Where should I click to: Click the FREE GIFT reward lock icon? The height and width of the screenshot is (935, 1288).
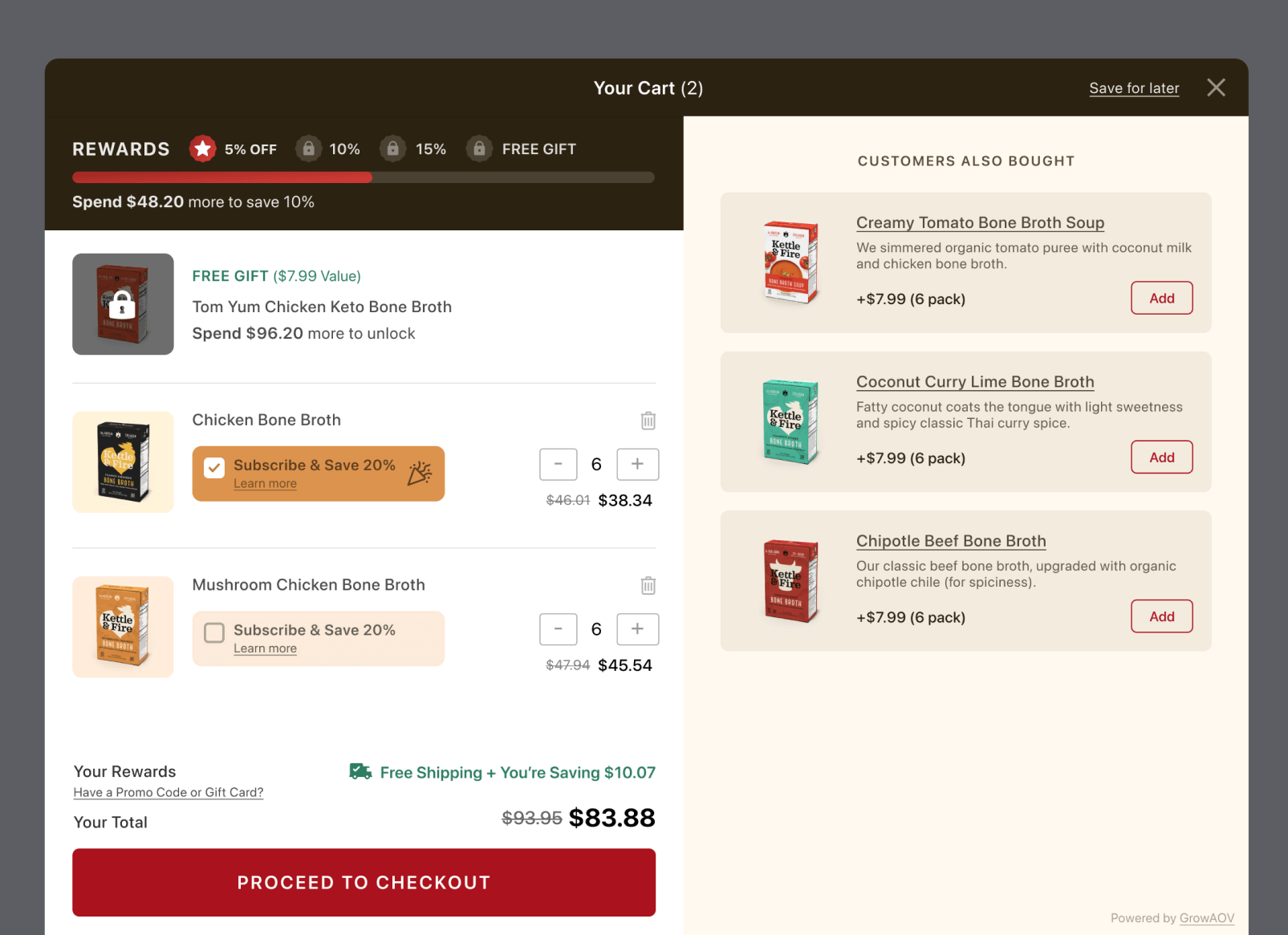(479, 148)
